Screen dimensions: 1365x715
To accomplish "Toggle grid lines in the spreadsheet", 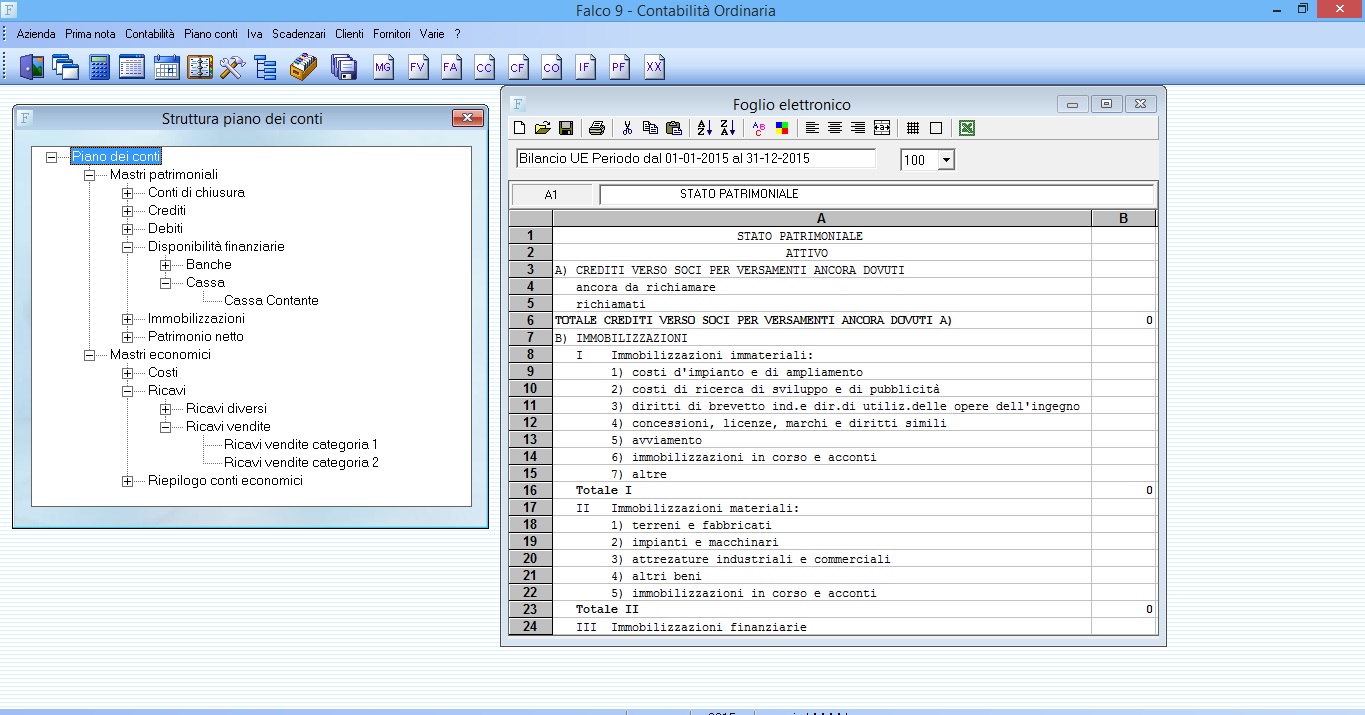I will tap(913, 128).
